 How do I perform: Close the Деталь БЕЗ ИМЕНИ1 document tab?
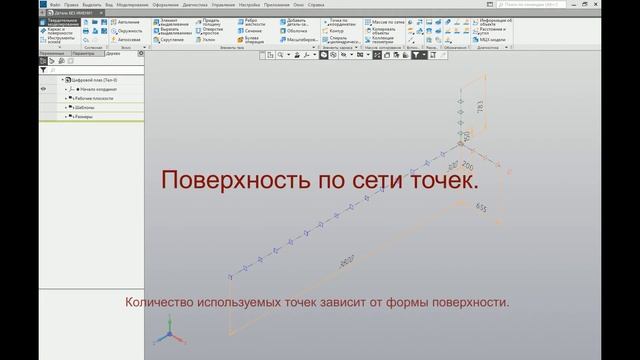click(101, 13)
